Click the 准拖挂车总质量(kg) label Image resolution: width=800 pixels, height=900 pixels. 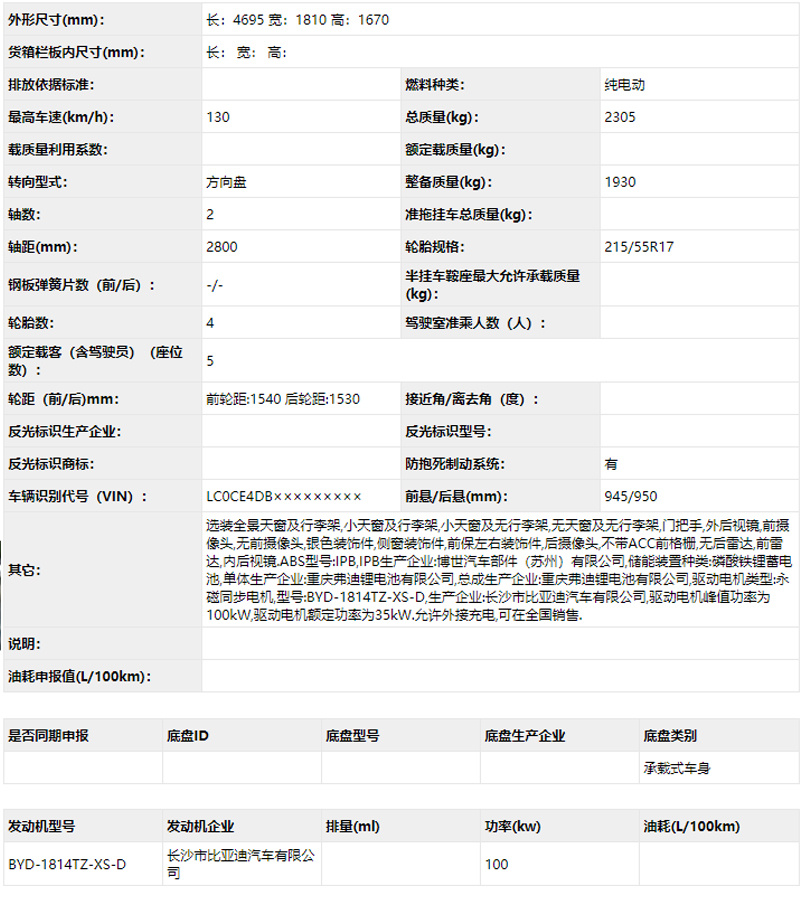point(468,215)
